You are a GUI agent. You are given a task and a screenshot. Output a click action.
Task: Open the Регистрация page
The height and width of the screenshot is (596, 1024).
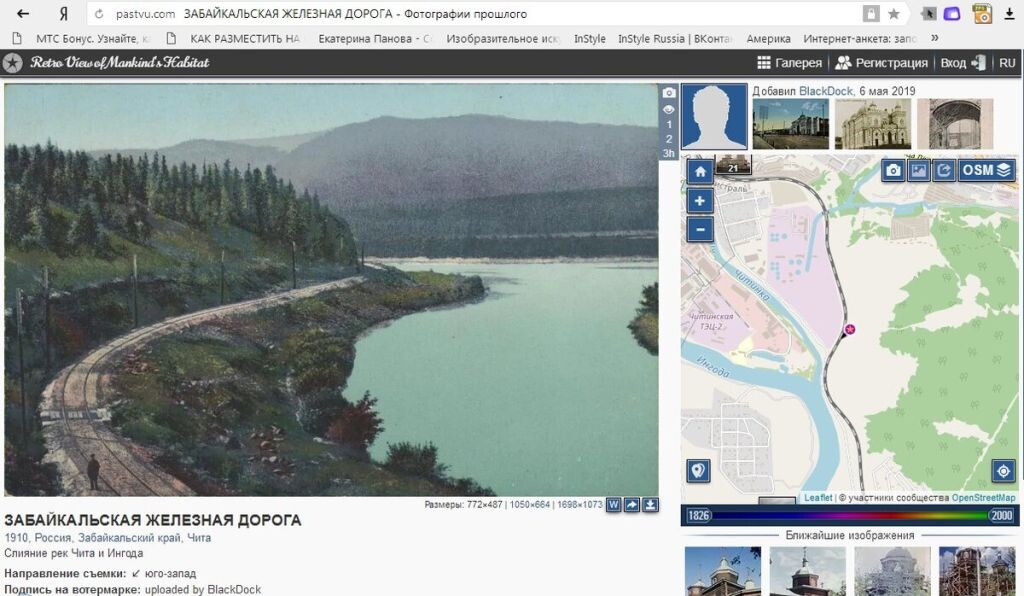pyautogui.click(x=882, y=63)
